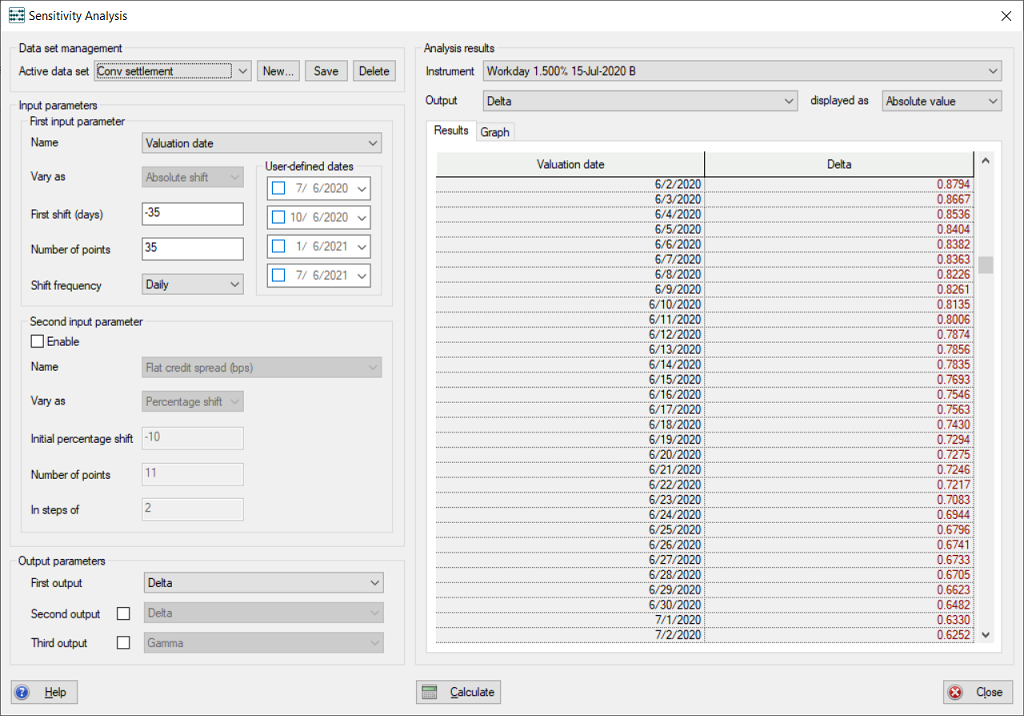1024x716 pixels.
Task: Click the results scrollbar down arrow
Action: [x=985, y=634]
